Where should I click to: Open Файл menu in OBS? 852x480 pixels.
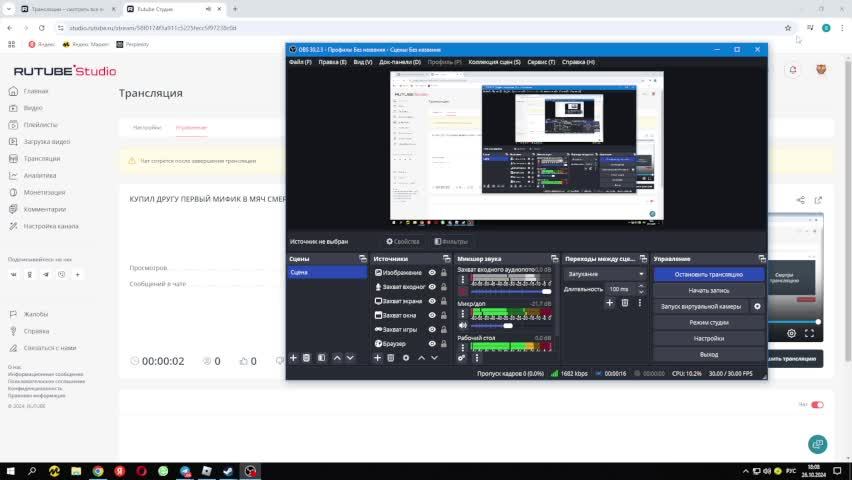point(300,62)
